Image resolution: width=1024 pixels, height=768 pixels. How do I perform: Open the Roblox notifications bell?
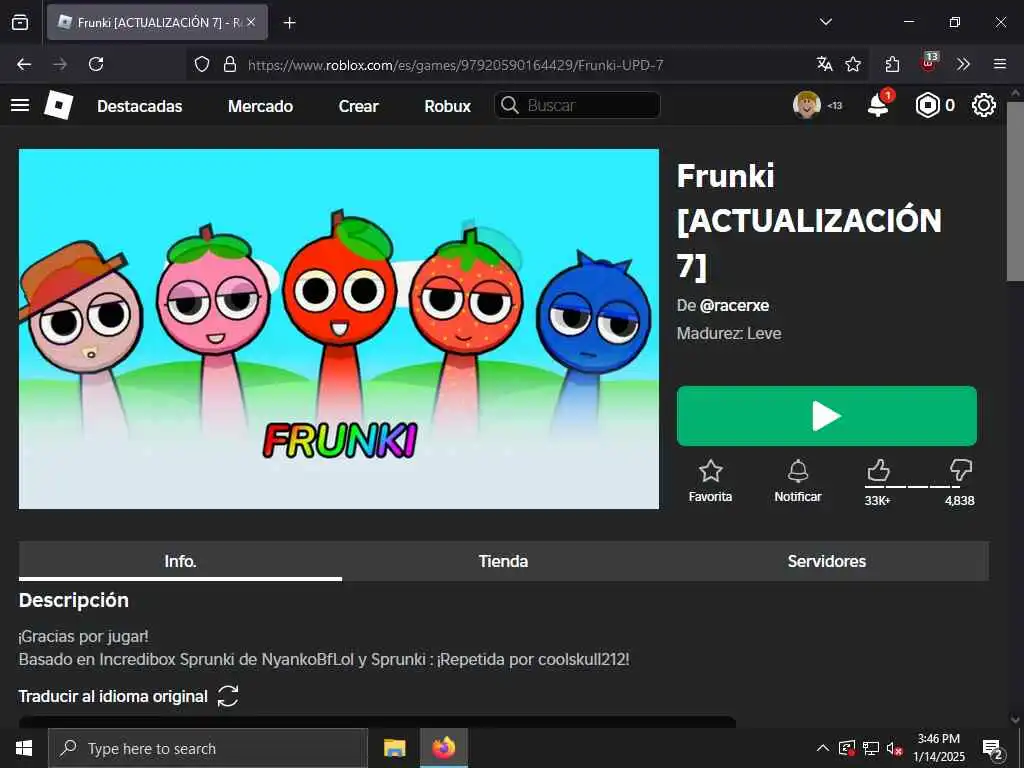pos(879,105)
